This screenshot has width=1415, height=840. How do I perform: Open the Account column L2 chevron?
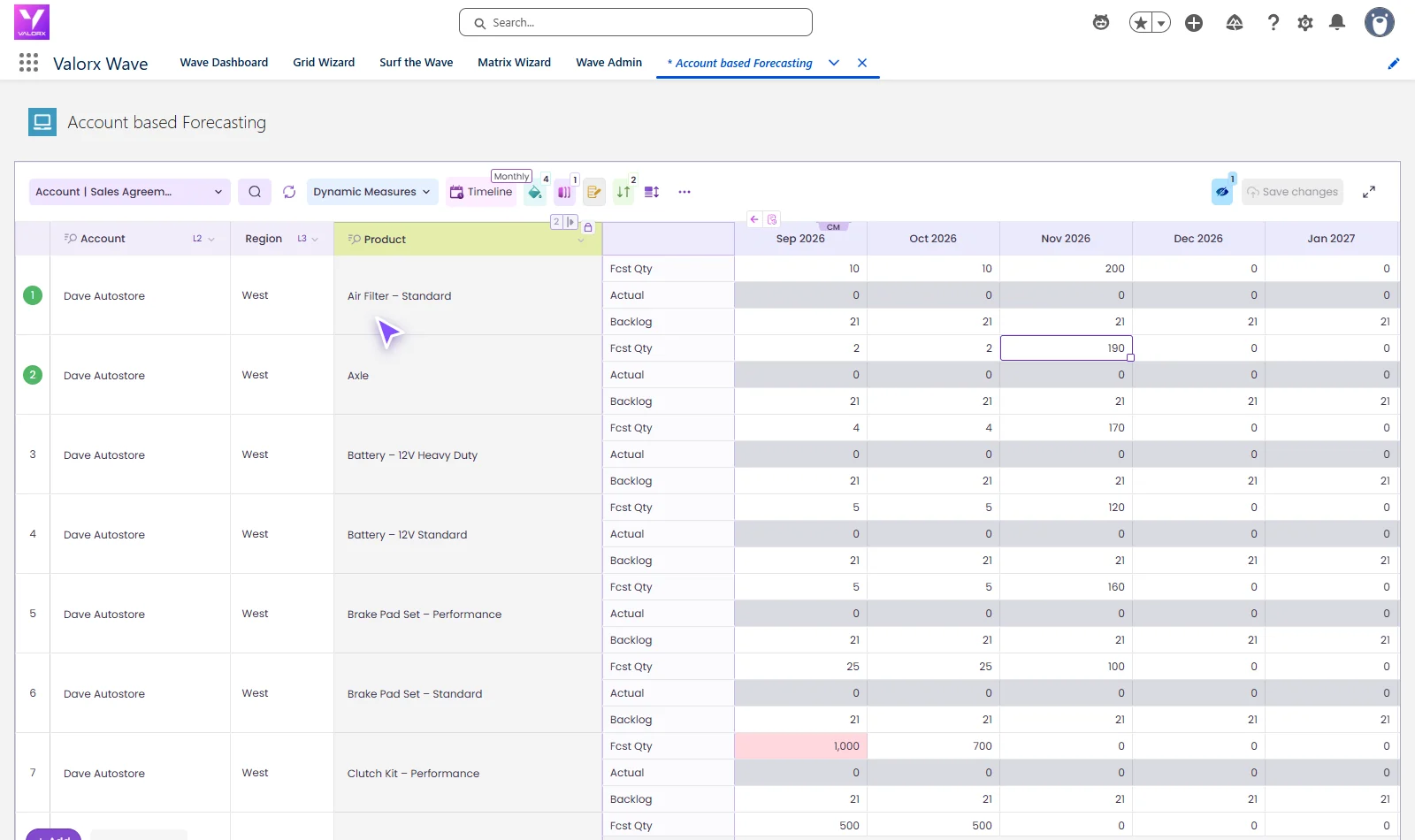coord(211,239)
